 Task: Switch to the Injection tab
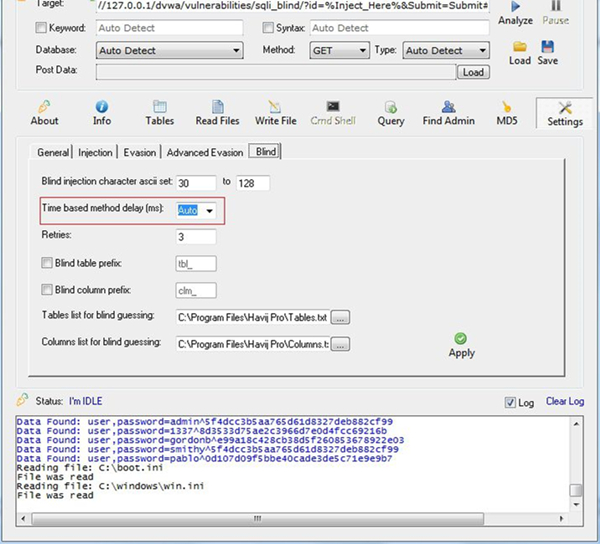point(96,152)
